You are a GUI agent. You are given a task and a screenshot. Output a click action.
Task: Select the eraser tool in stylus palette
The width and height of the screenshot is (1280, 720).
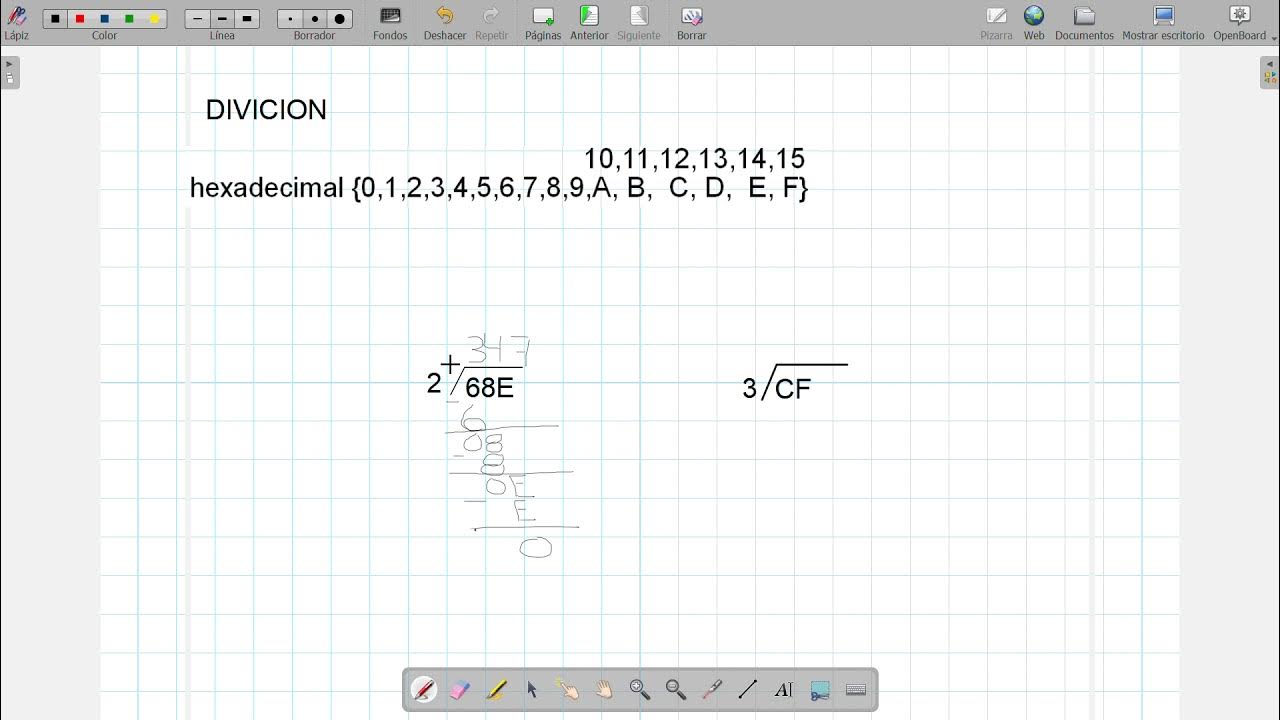[460, 690]
